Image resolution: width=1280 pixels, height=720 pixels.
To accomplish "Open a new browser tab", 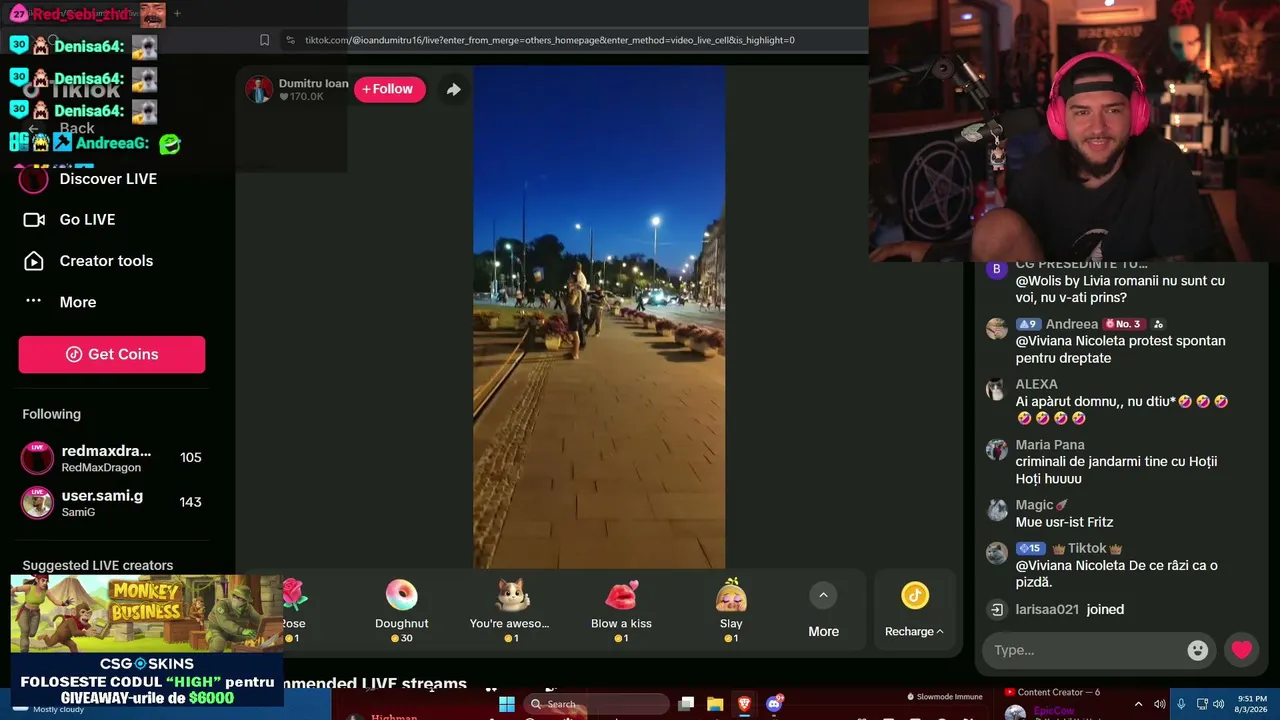I will (x=177, y=13).
